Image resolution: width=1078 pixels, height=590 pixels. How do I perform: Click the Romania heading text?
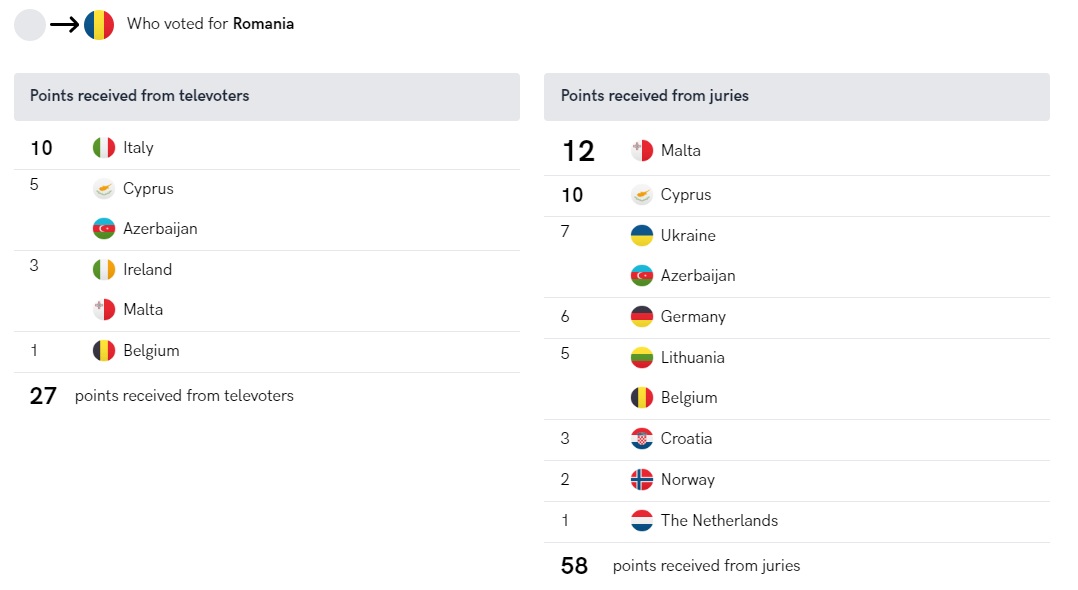coord(263,24)
